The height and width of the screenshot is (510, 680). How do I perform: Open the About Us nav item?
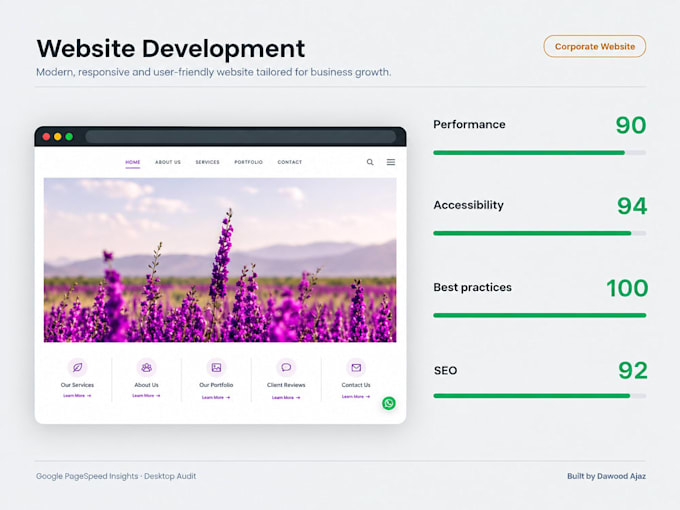pyautogui.click(x=168, y=162)
